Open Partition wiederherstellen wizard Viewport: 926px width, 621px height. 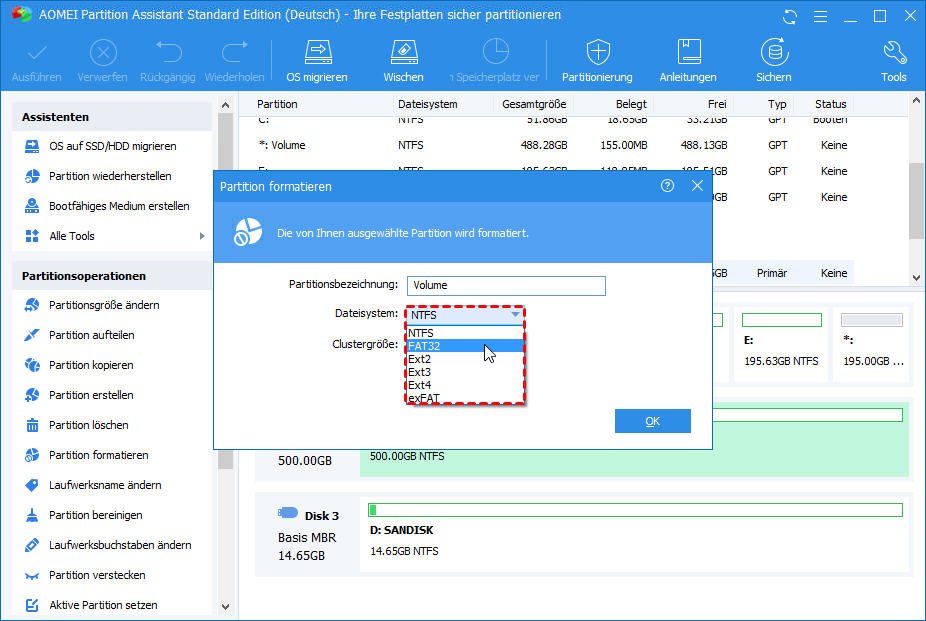coord(112,176)
